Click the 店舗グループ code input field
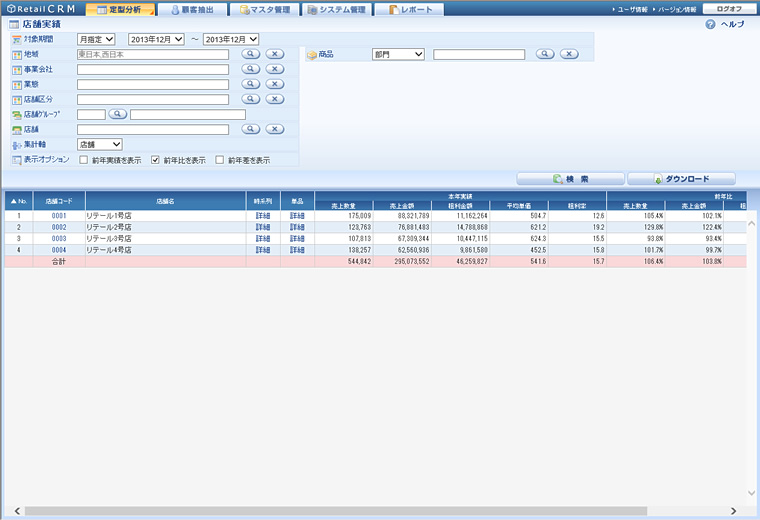The image size is (760, 520). point(91,114)
